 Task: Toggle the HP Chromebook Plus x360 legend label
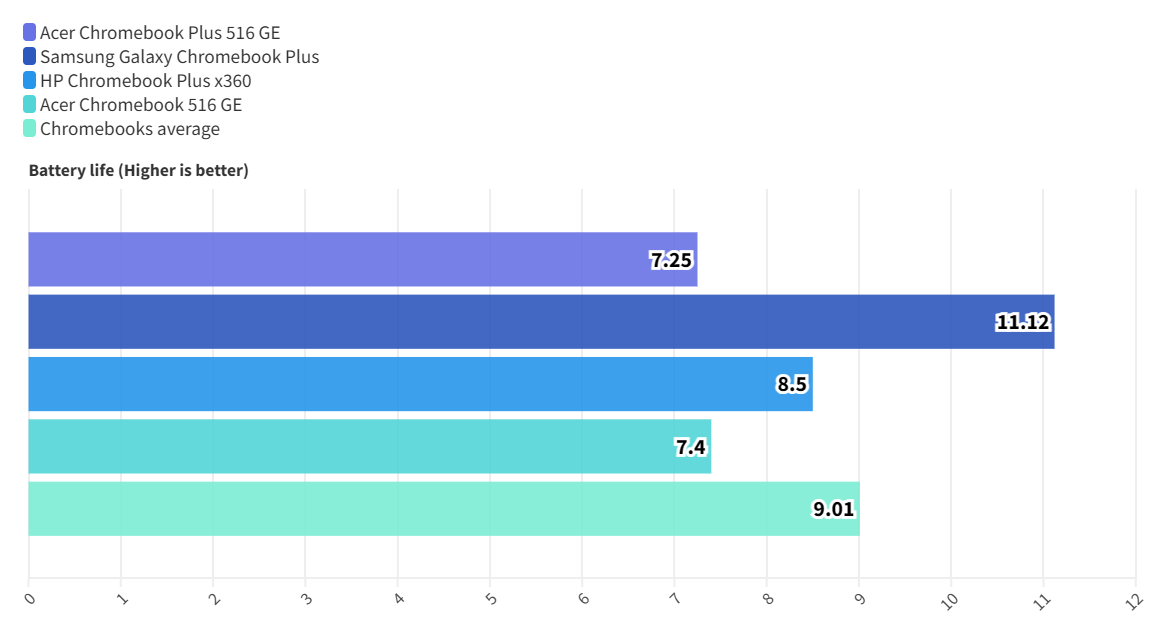tap(145, 80)
